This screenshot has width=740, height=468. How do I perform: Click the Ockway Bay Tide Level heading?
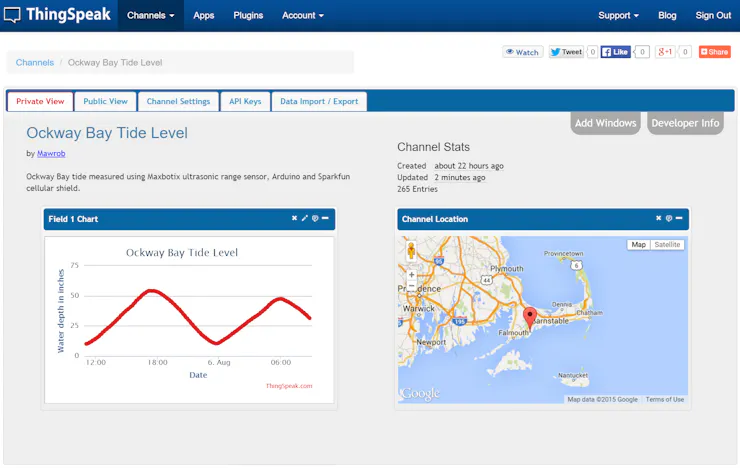[107, 133]
